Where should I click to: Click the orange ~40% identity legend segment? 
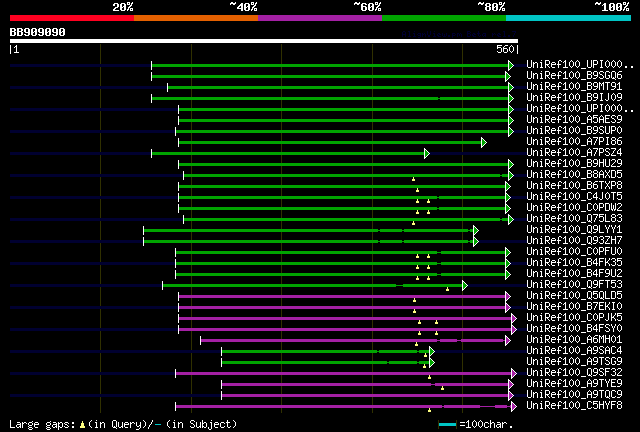point(196,18)
